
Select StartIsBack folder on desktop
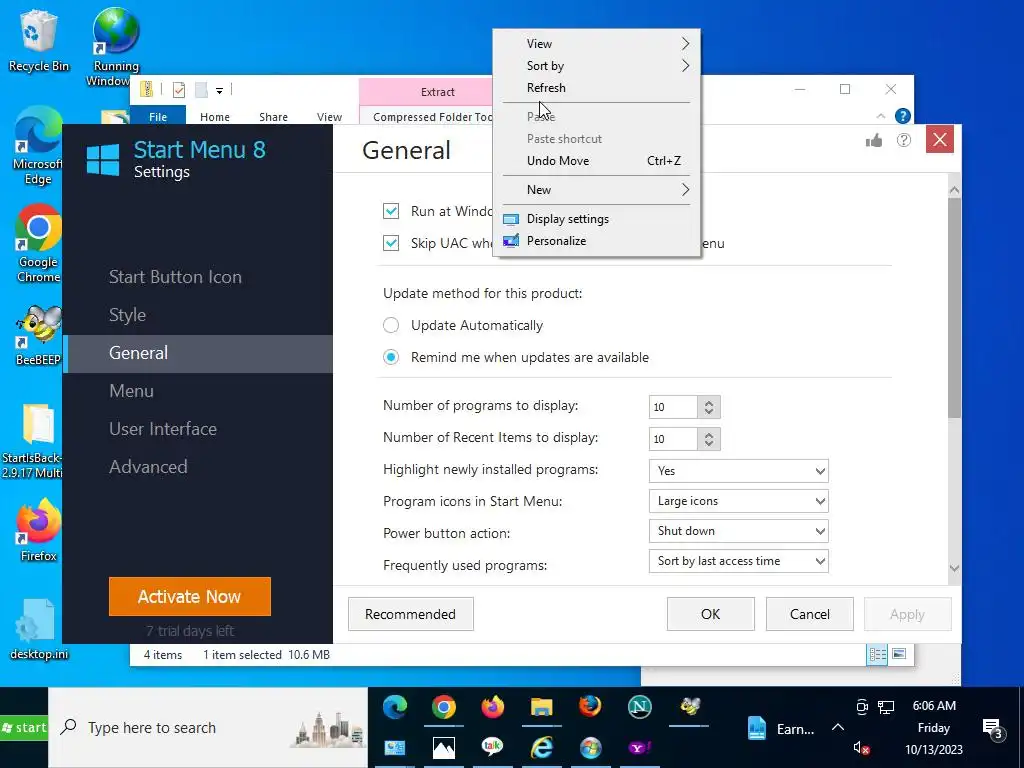coord(33,441)
